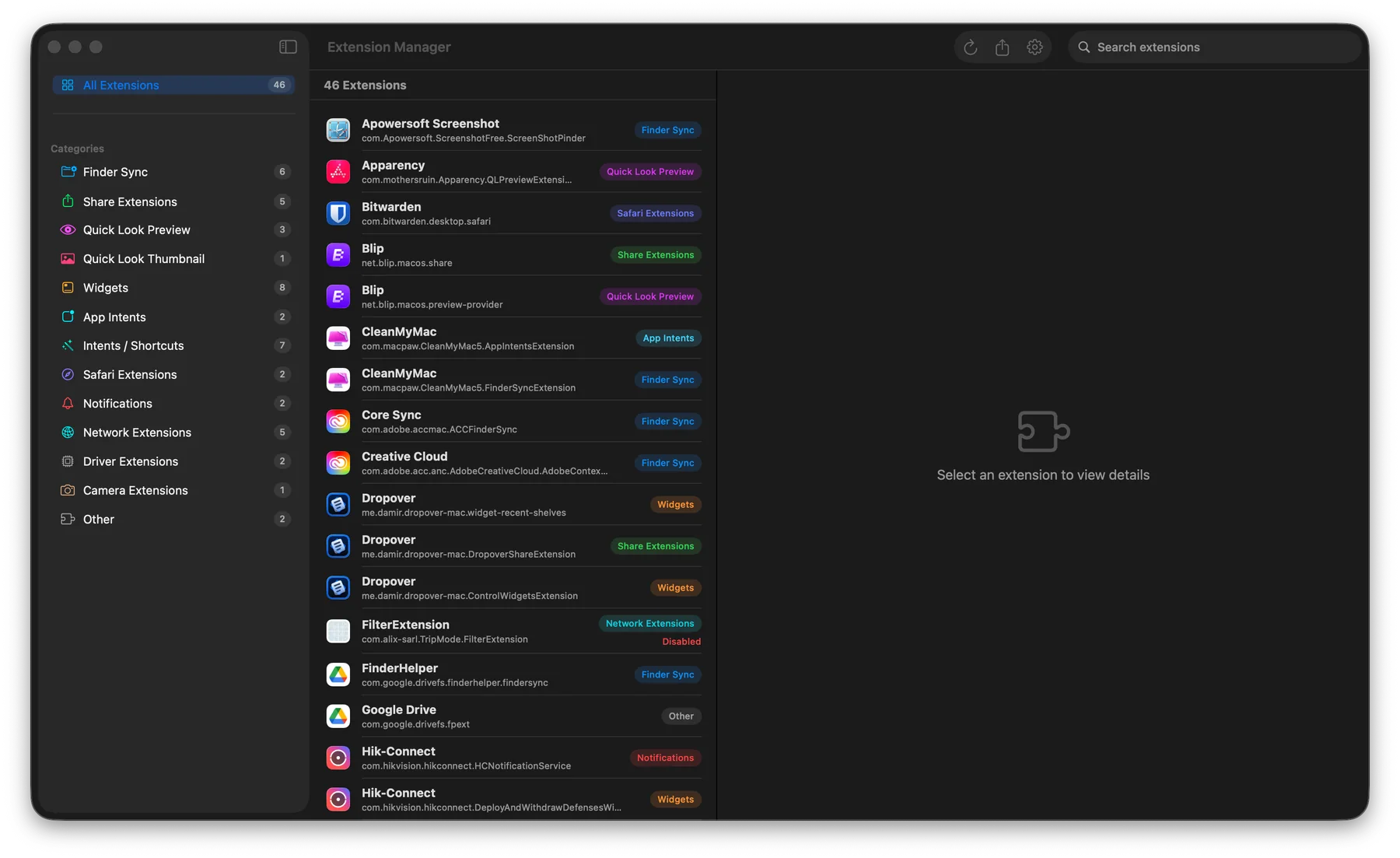Select Hik-Connect DeployAndWithdrawDefenses row
Image resolution: width=1400 pixels, height=858 pixels.
513,799
